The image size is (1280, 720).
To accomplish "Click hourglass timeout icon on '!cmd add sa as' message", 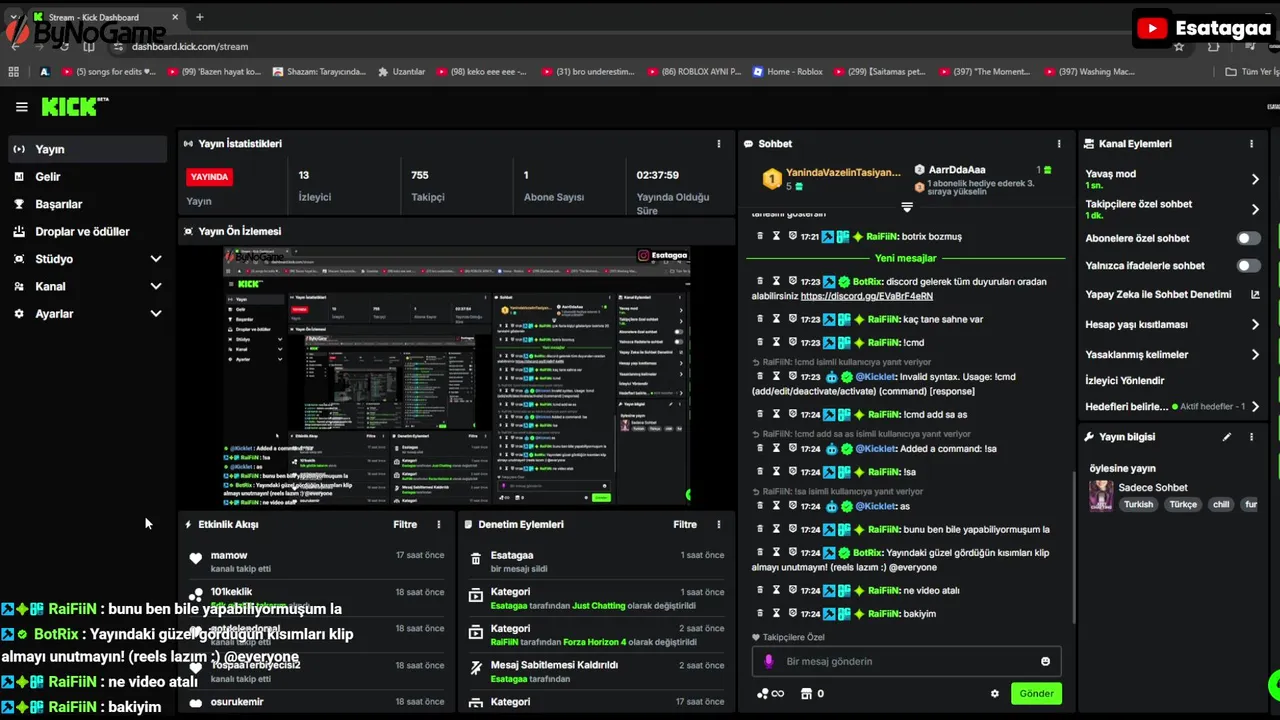I will [776, 415].
